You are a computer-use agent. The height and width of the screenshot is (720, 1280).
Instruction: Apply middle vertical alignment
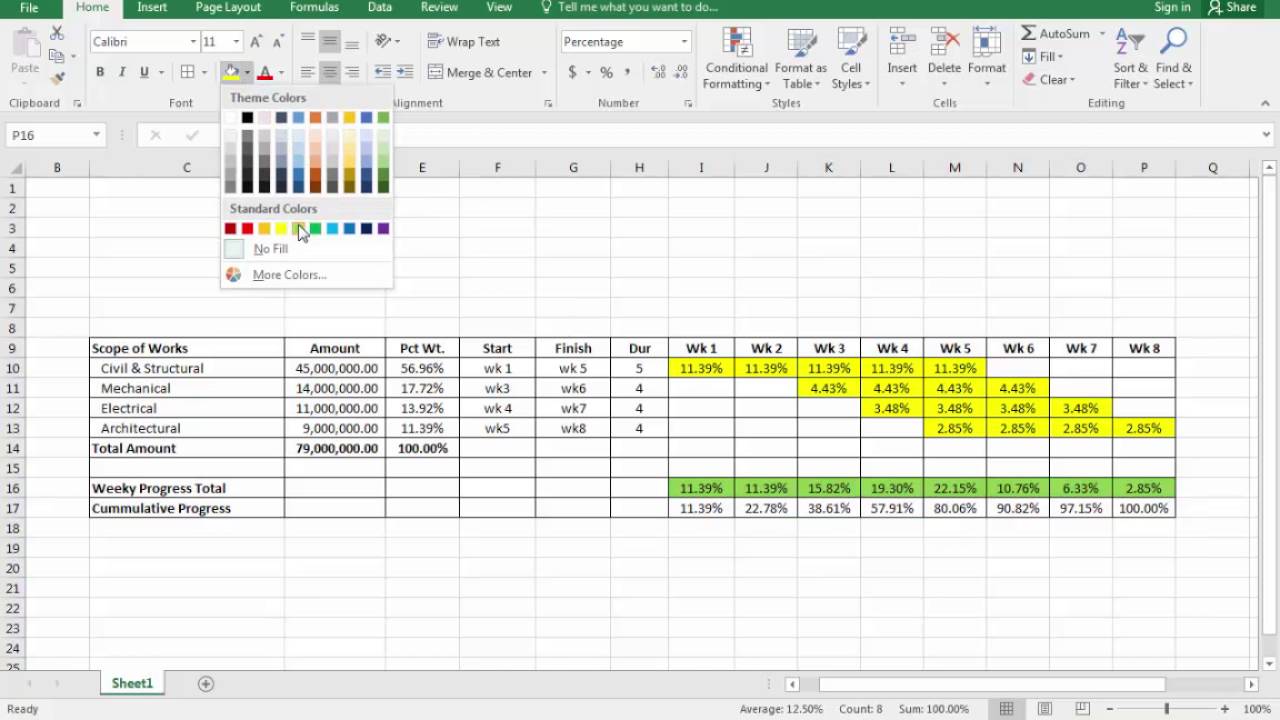click(329, 42)
